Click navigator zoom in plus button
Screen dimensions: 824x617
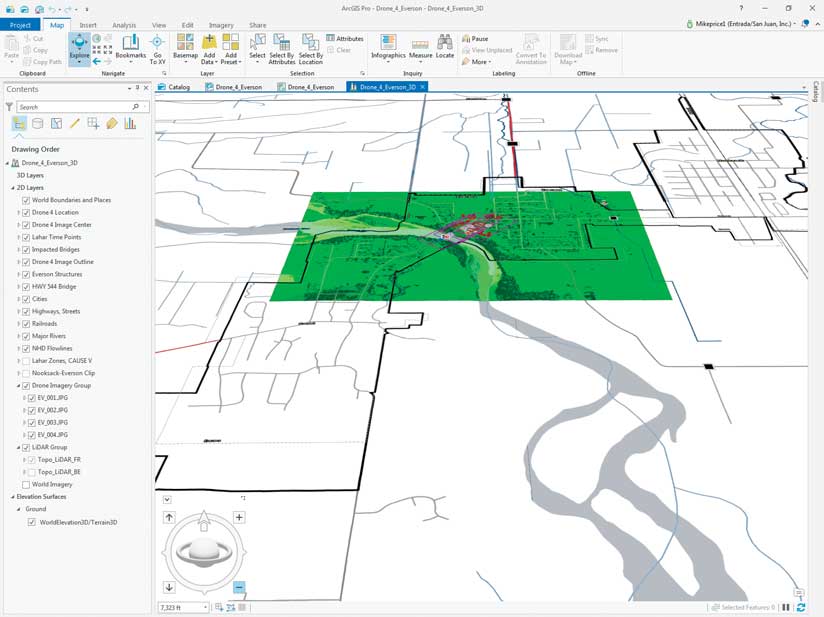pyautogui.click(x=239, y=517)
